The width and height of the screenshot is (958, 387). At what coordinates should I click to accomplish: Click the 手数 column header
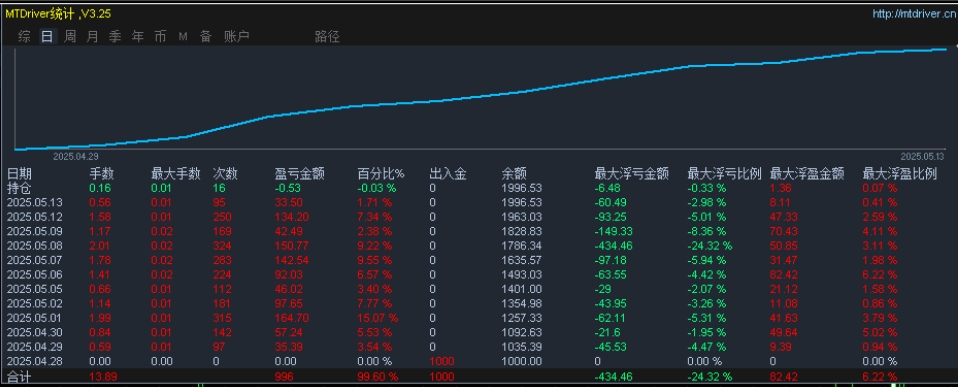point(102,174)
